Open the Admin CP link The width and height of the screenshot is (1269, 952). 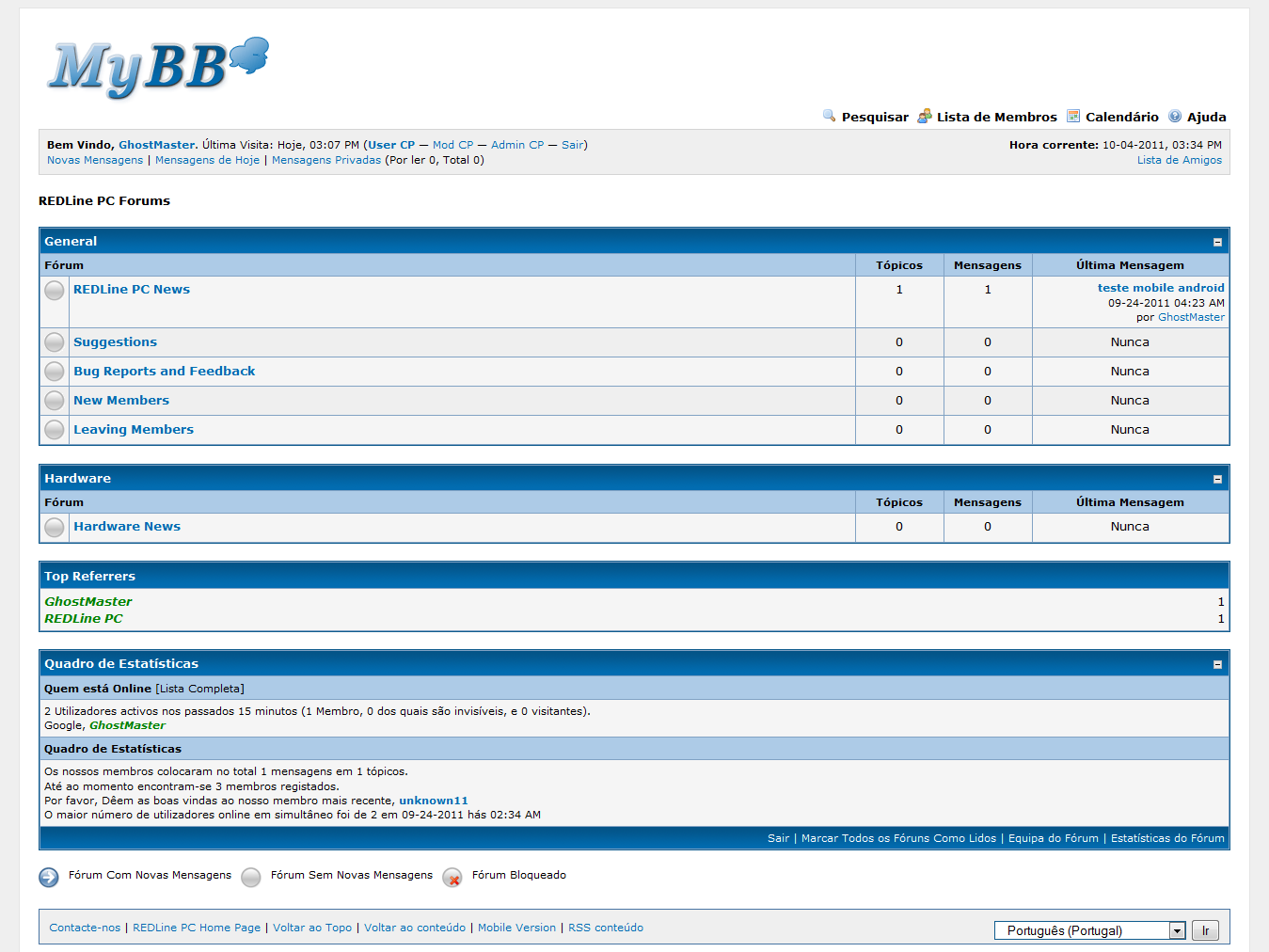tap(517, 145)
